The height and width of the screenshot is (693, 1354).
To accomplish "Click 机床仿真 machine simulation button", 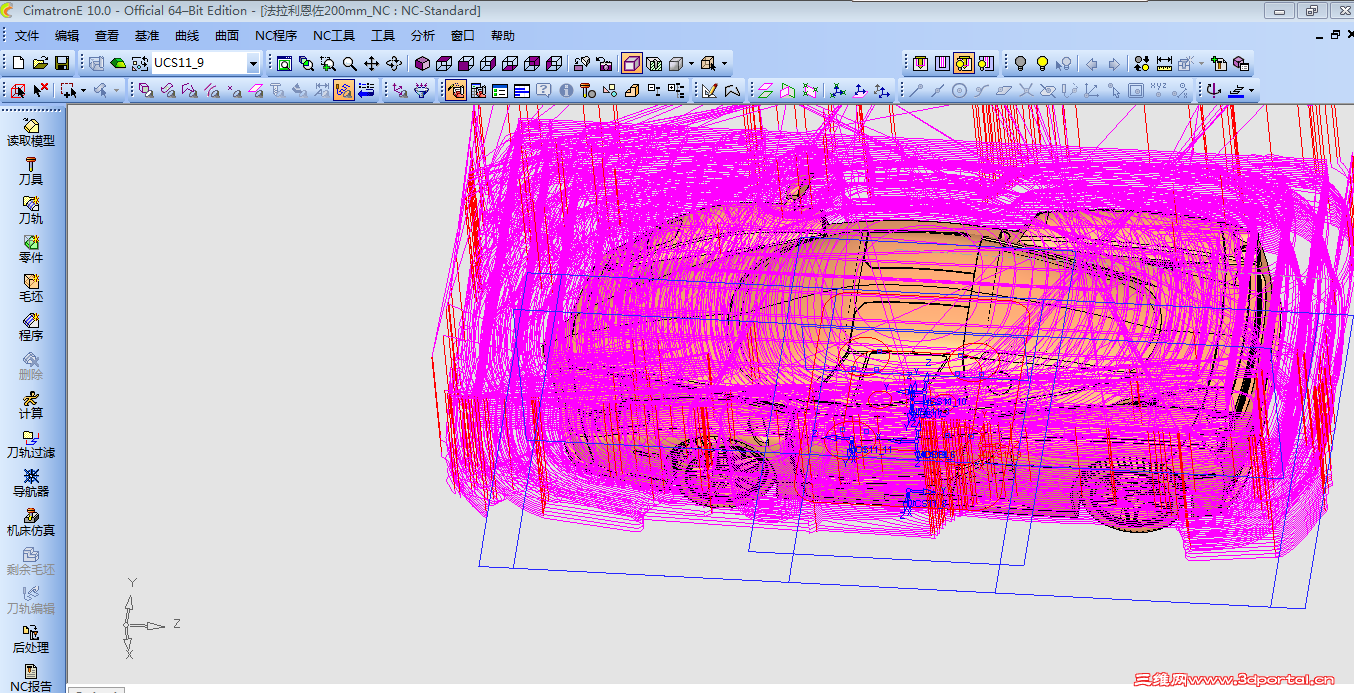I will 31,522.
